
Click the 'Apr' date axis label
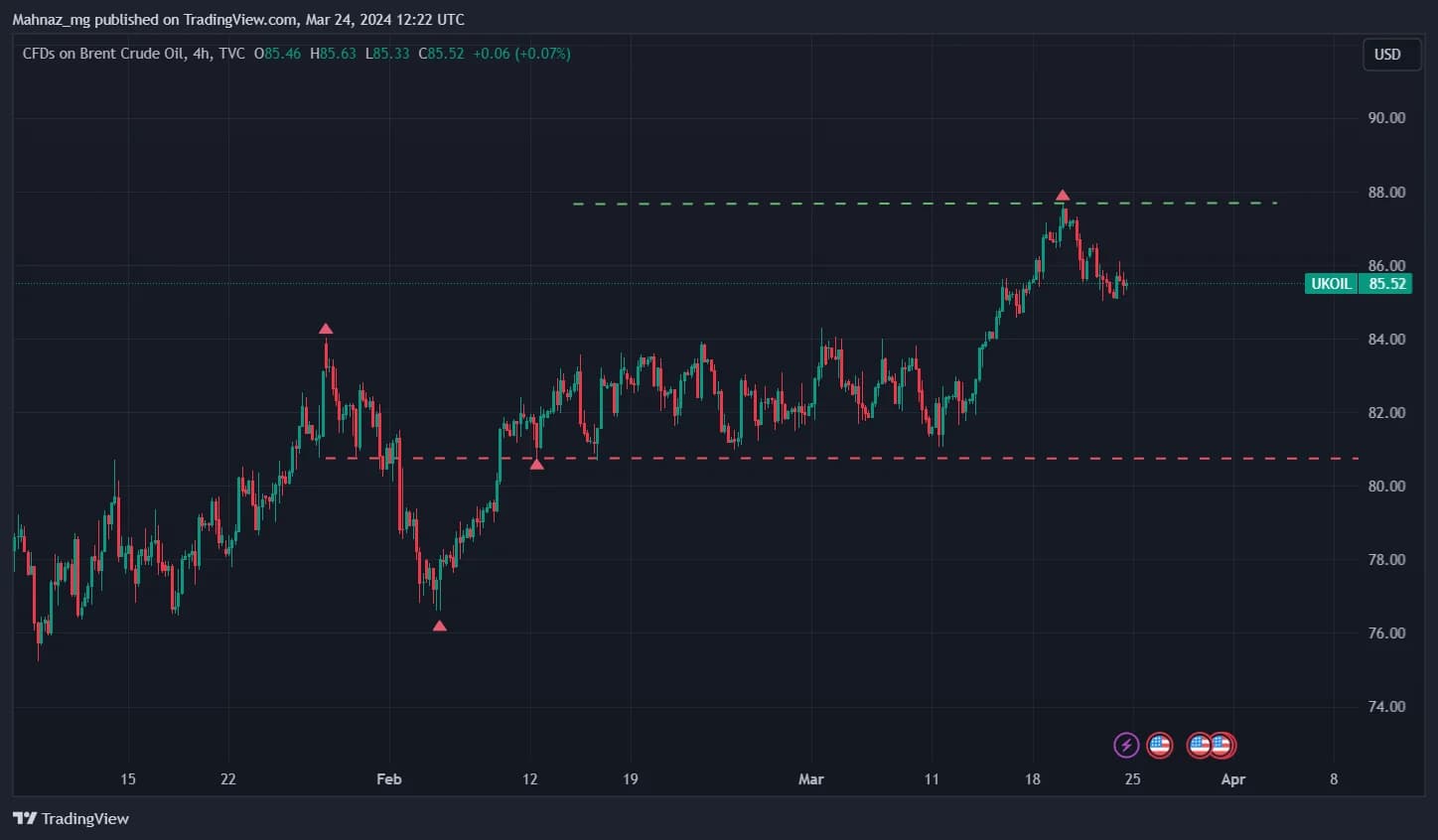pos(1232,779)
